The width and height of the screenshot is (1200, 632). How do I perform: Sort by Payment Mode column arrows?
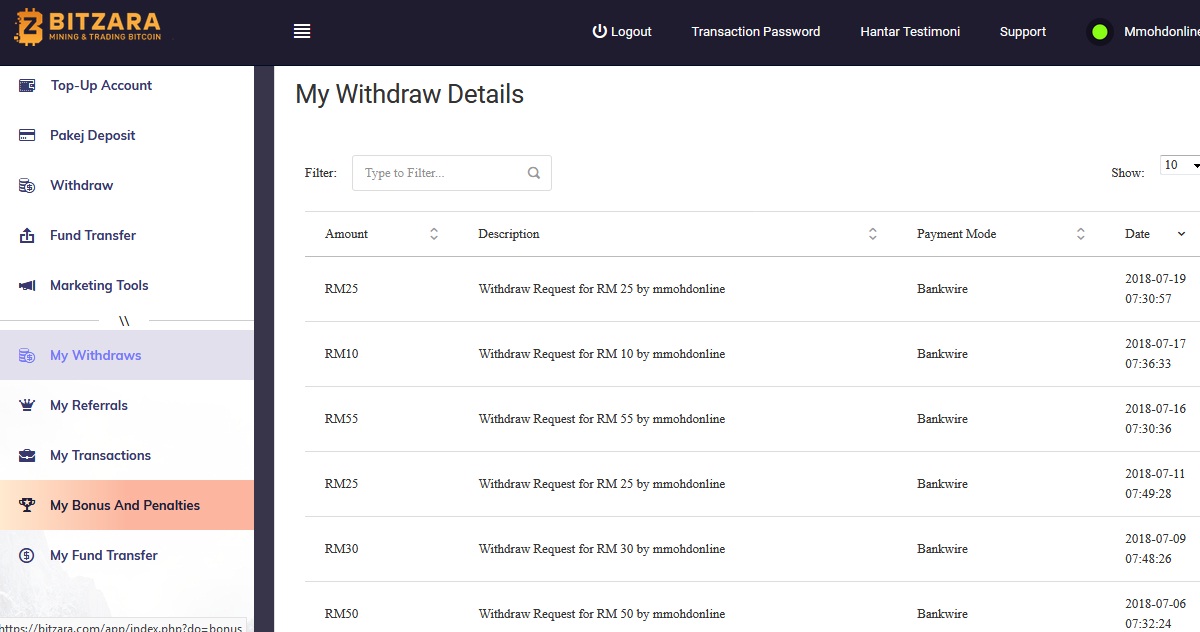tap(1081, 234)
